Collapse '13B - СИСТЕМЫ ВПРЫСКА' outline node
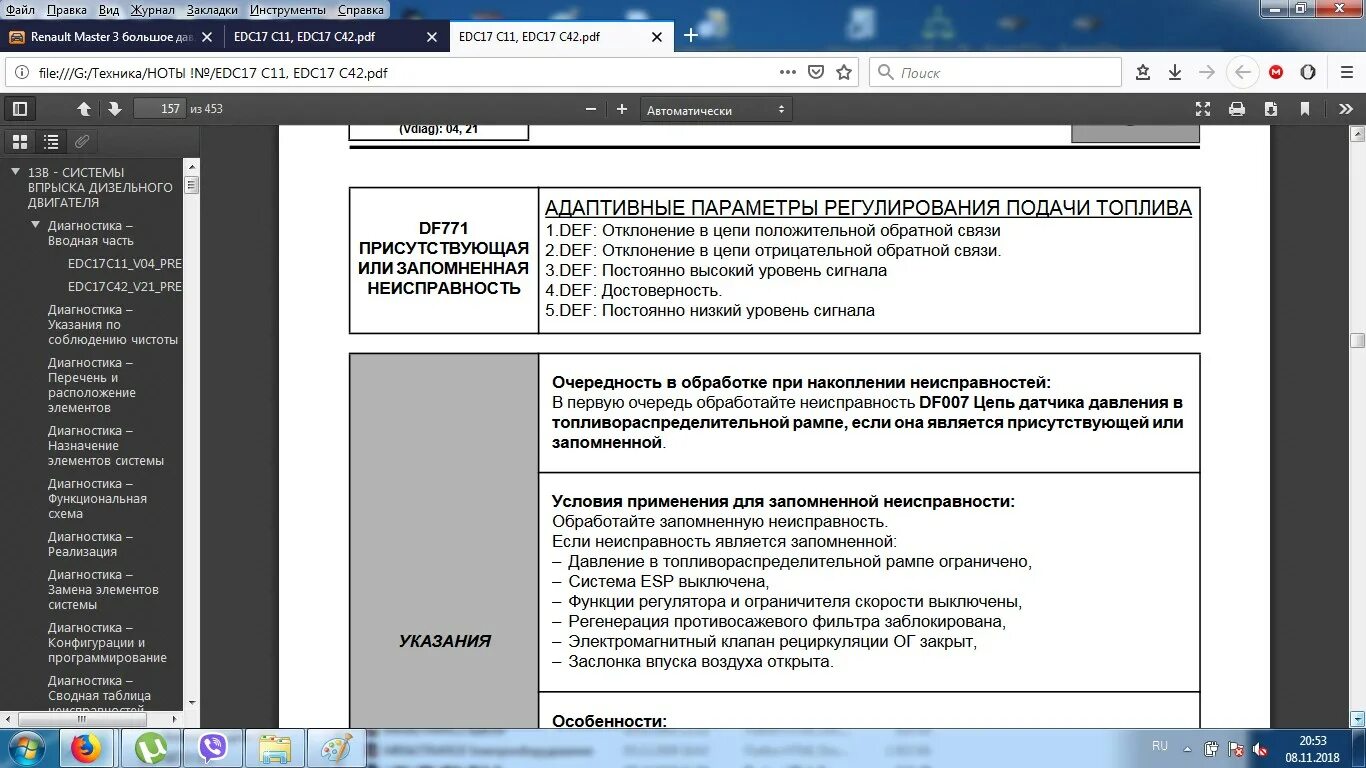Viewport: 1366px width, 768px height. 16,172
